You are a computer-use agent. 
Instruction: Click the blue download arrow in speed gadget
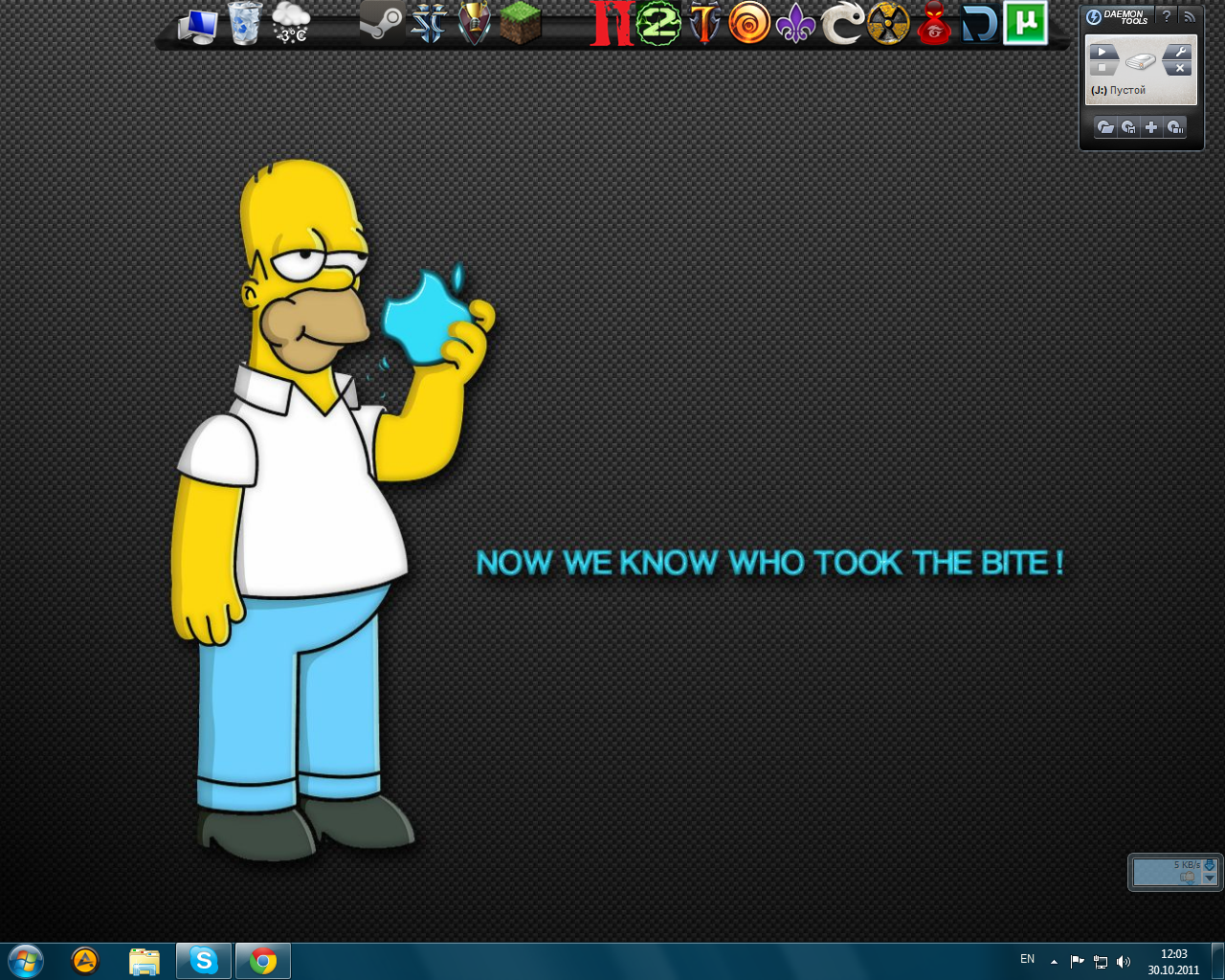pyautogui.click(x=1209, y=864)
